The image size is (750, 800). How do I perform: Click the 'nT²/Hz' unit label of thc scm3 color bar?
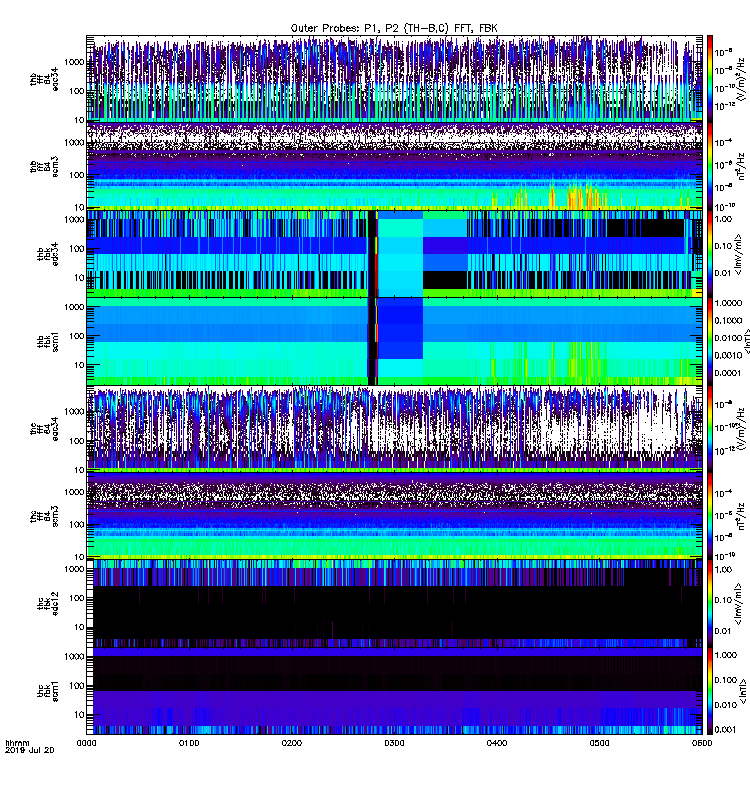tap(742, 516)
